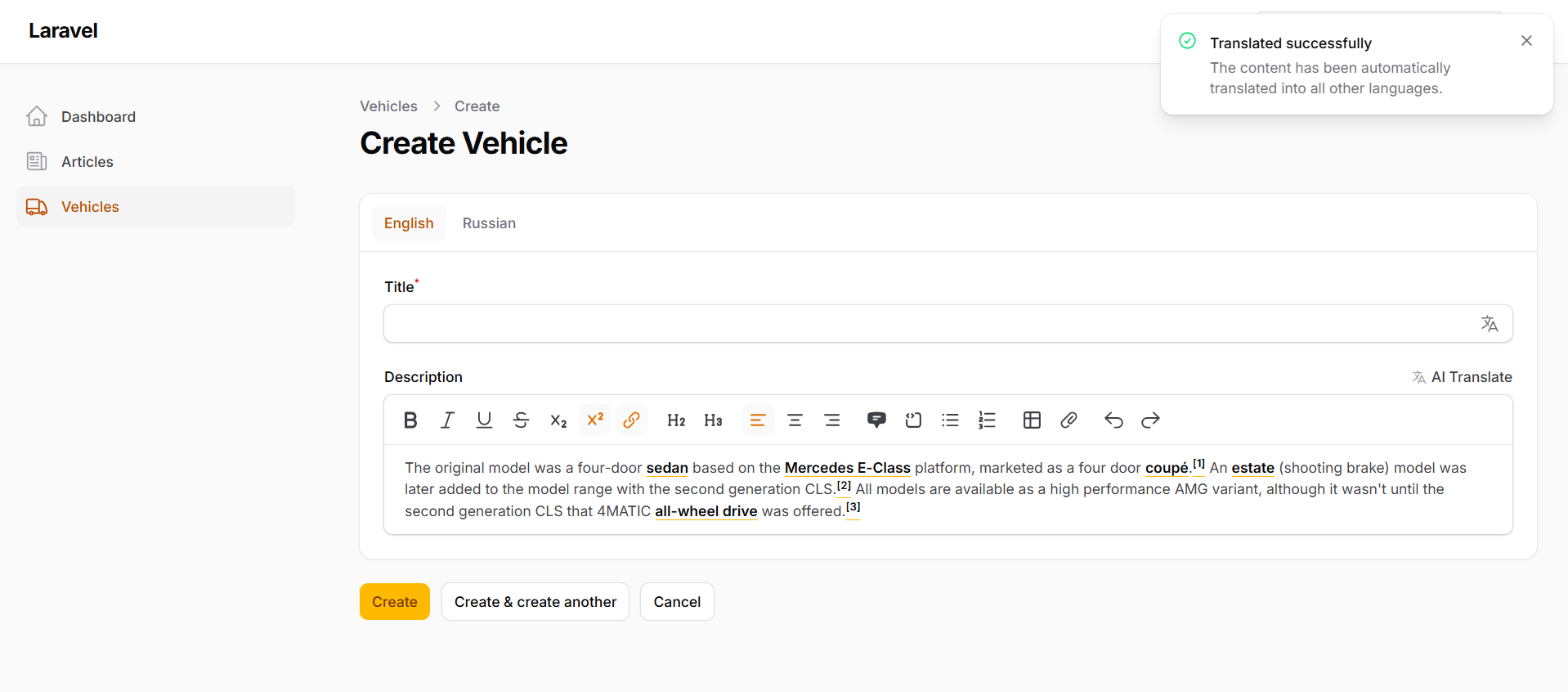Click the Create button
1568x692 pixels.
(x=395, y=602)
